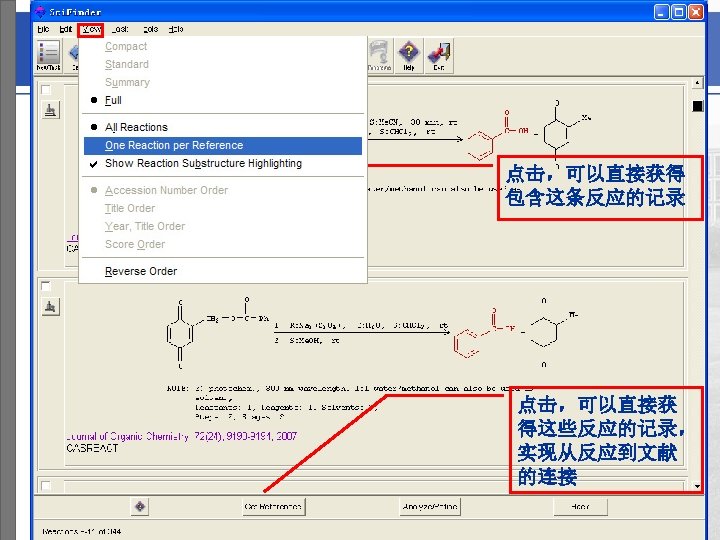Select the All Reactions option
720x540 pixels.
coord(223,127)
